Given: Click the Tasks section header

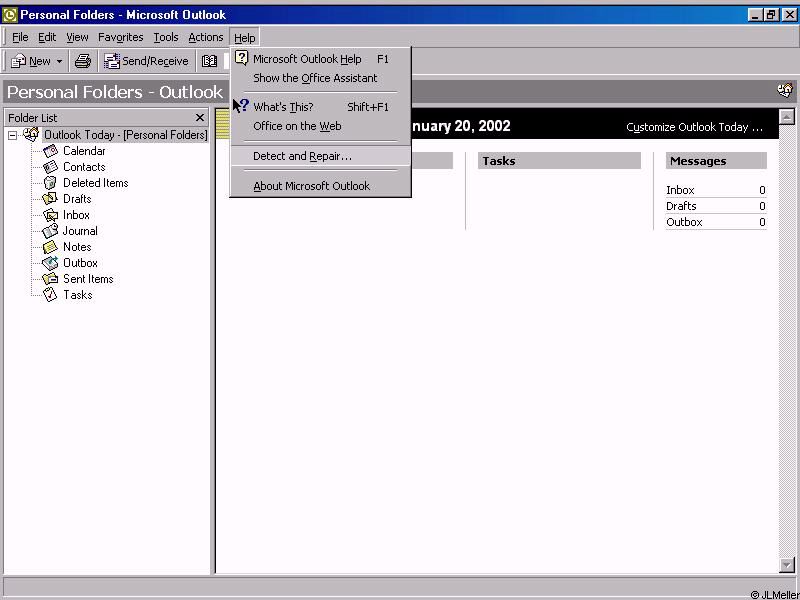Looking at the screenshot, I should click(559, 161).
